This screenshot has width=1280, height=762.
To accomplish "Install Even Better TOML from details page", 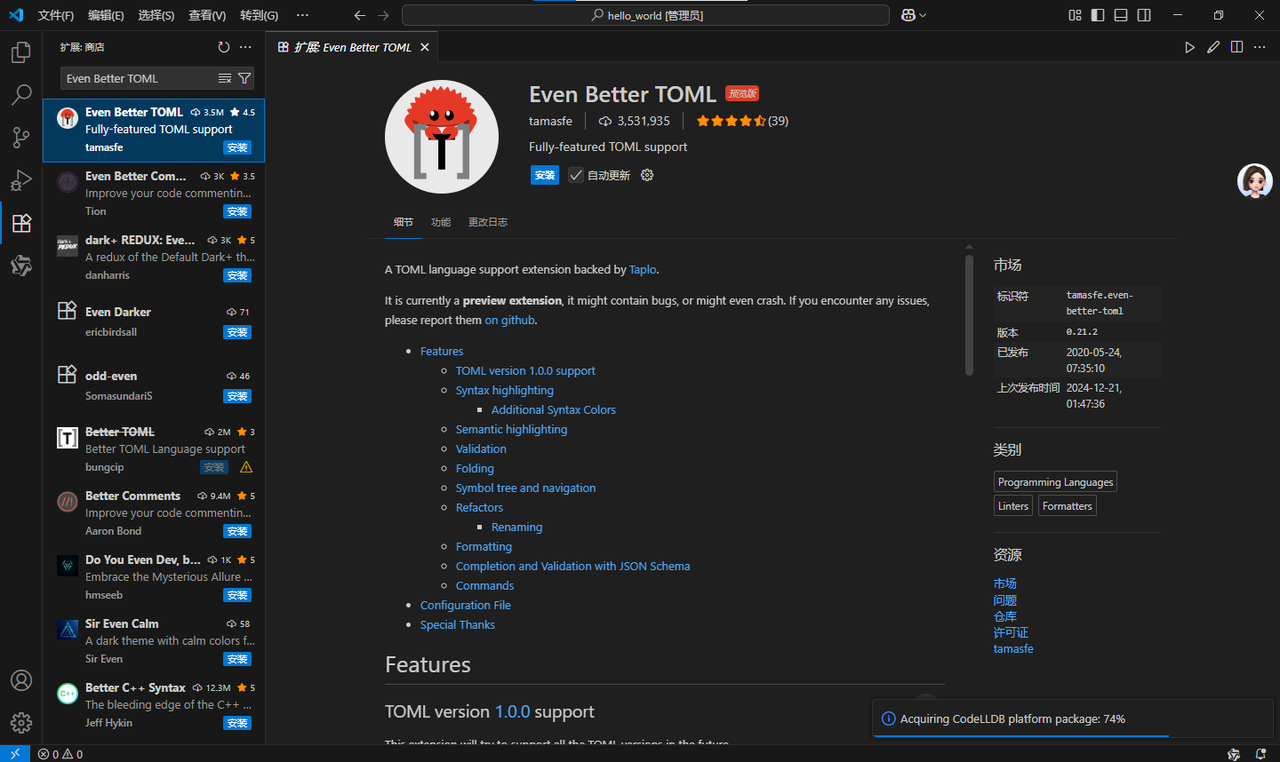I will [x=545, y=175].
